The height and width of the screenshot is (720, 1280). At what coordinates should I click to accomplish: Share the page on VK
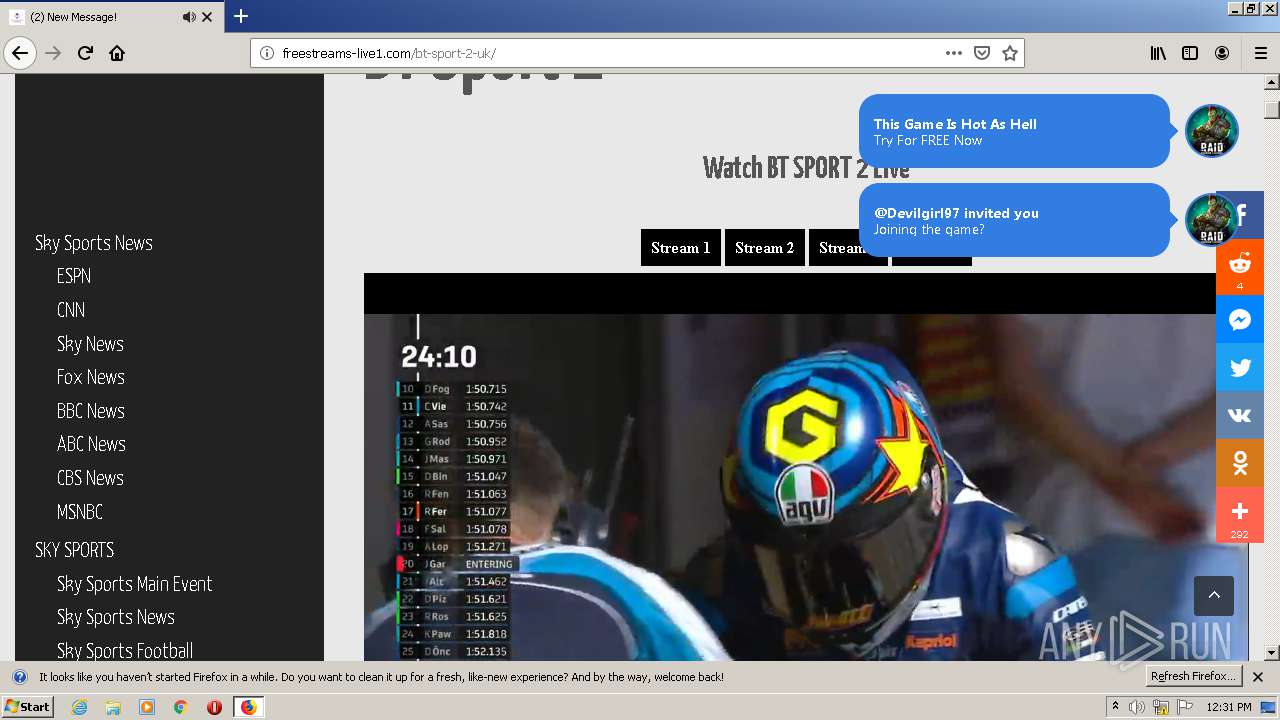[x=1240, y=415]
